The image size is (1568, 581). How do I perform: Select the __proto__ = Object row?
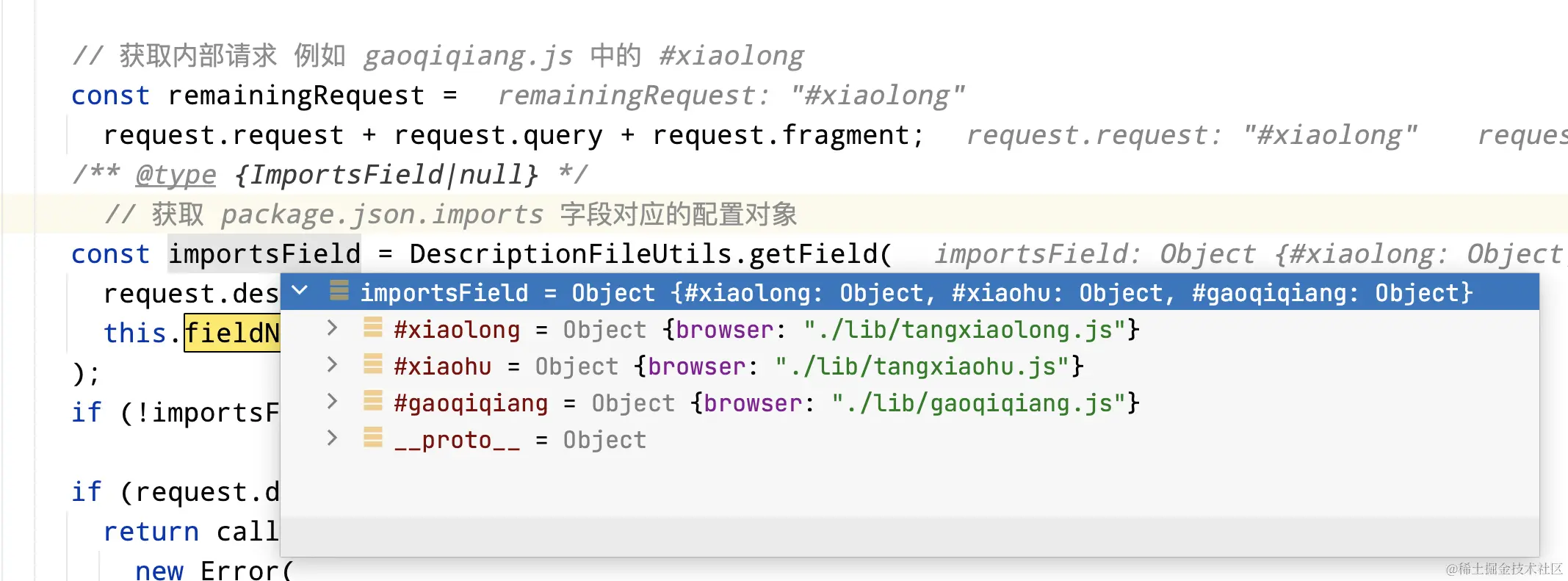click(909, 439)
